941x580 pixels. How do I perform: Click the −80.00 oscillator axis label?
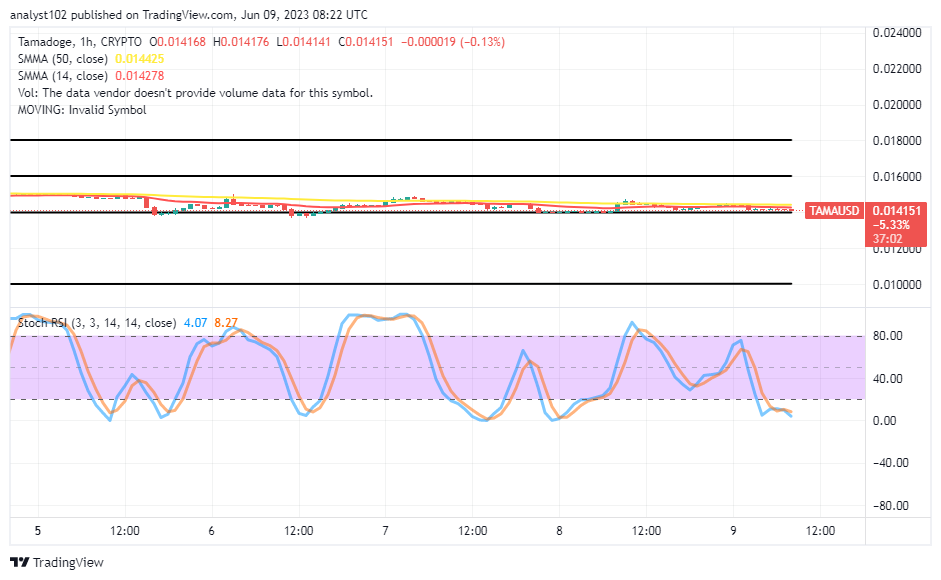tap(891, 506)
